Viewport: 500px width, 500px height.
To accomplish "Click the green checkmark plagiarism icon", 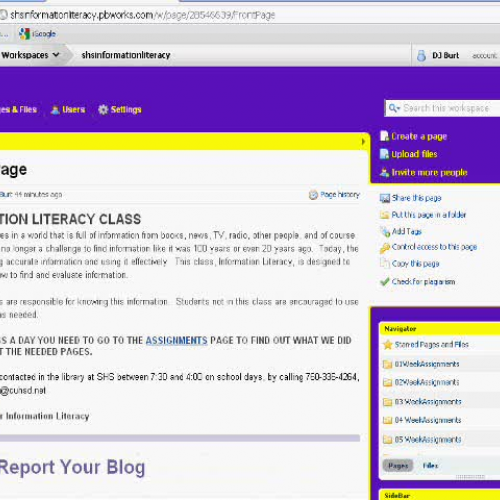I will pos(385,282).
